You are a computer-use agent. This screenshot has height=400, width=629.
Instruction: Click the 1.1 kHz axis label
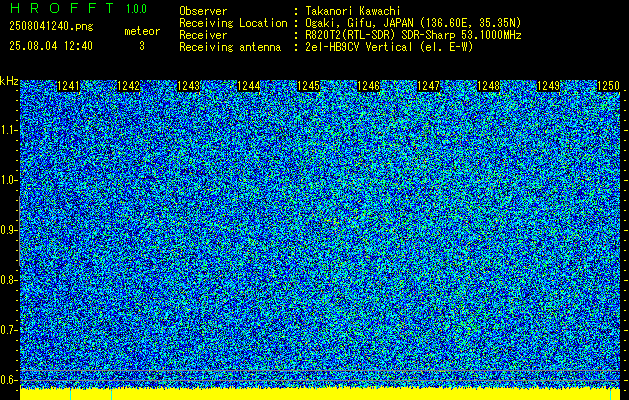[8, 130]
